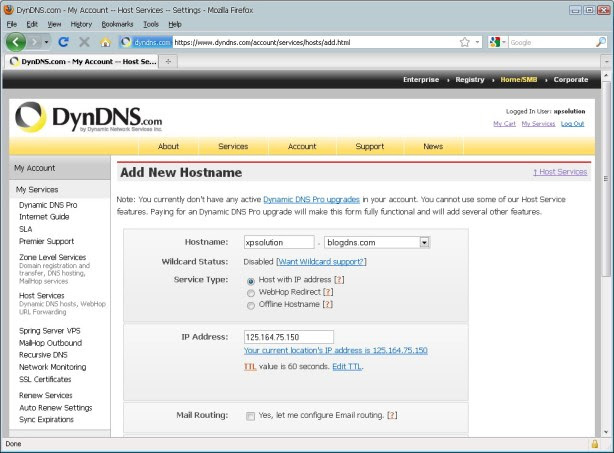Select the DynDNS.com My Account tab

pyautogui.click(x=83, y=61)
